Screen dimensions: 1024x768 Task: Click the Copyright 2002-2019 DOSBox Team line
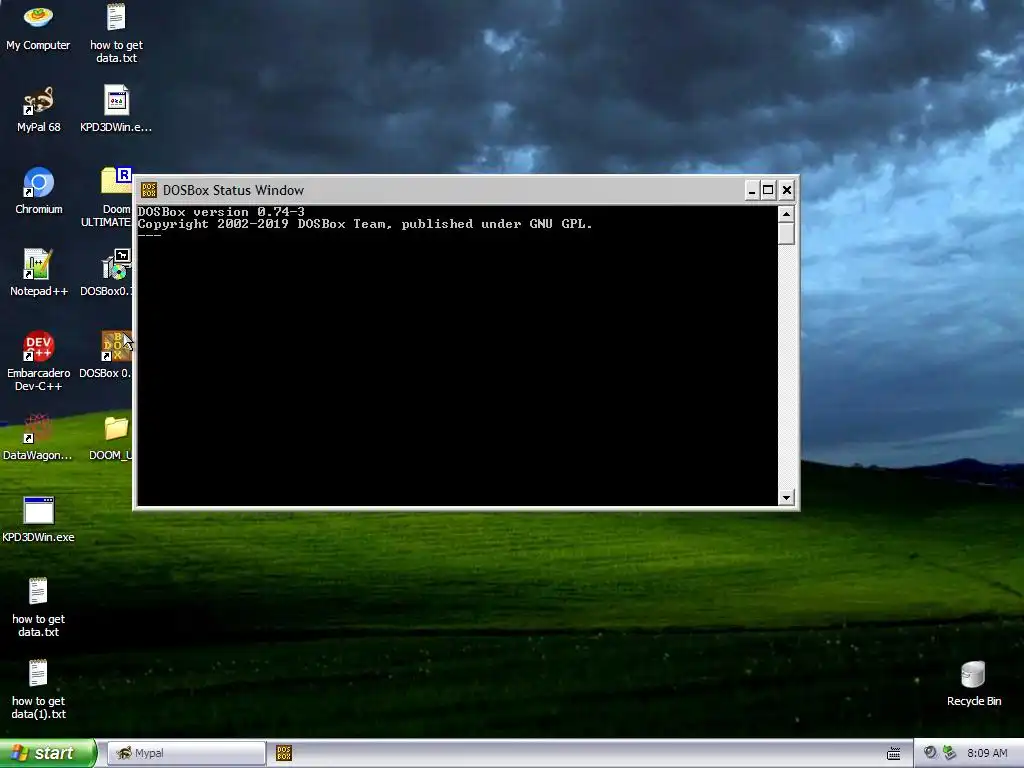[x=364, y=224]
